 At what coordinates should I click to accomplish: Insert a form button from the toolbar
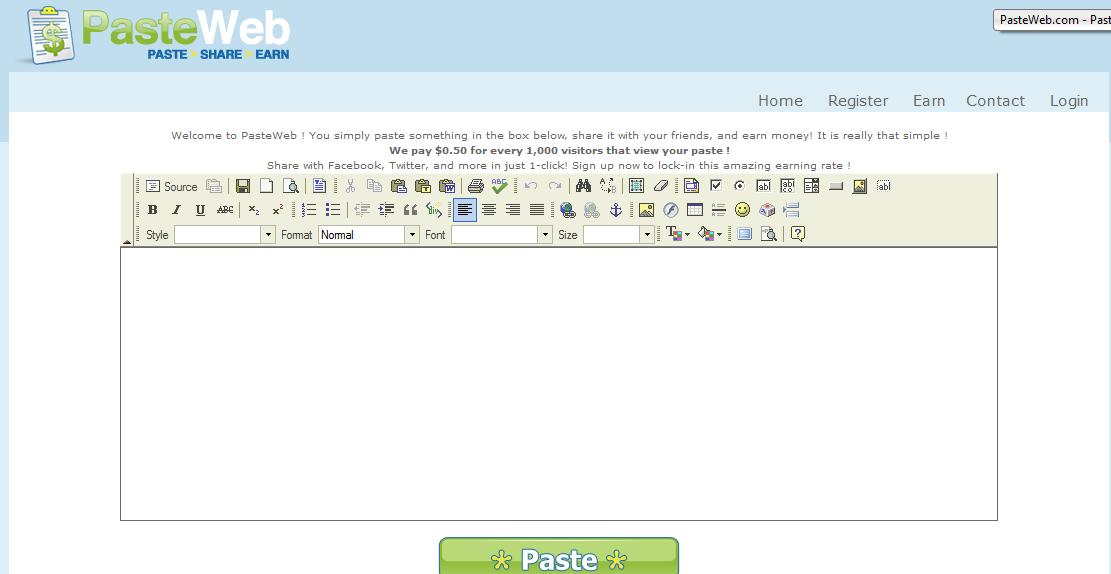click(835, 186)
